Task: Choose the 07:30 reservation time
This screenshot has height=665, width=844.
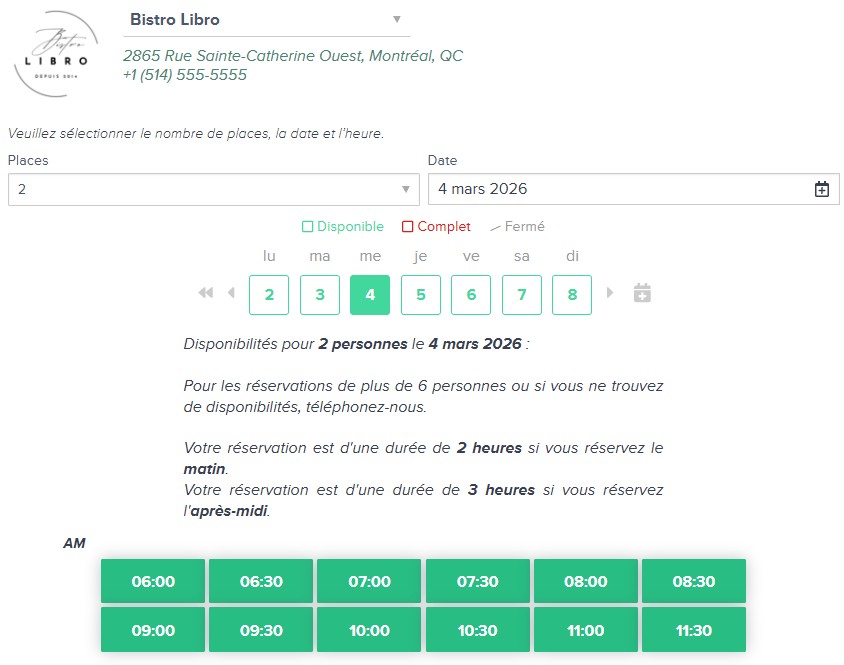Action: [477, 581]
